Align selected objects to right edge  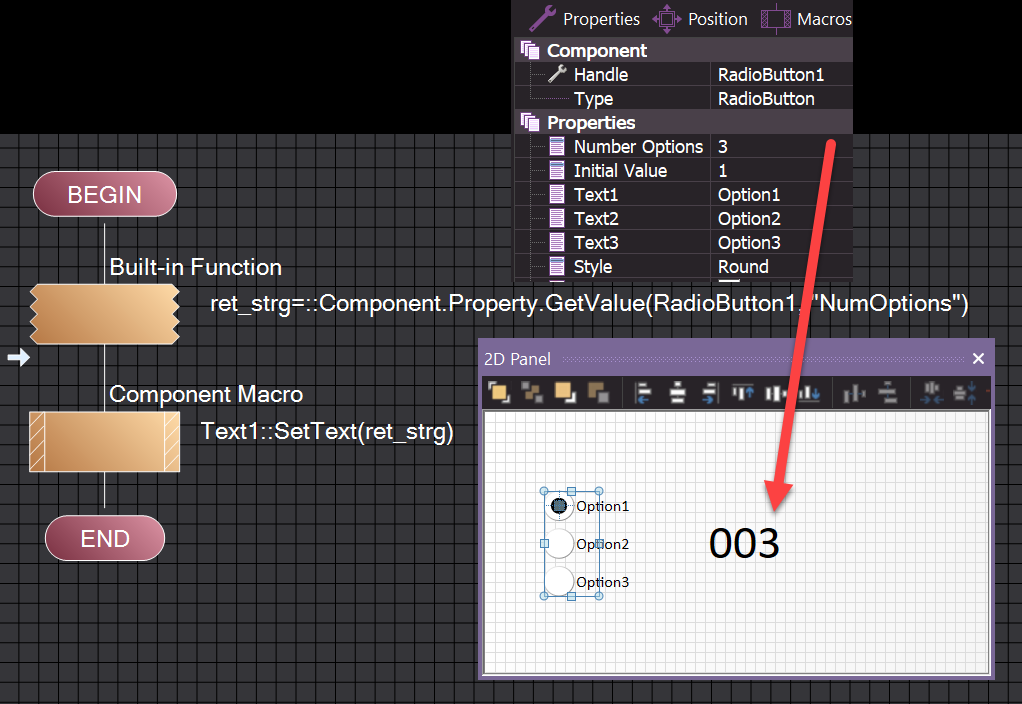click(x=710, y=392)
